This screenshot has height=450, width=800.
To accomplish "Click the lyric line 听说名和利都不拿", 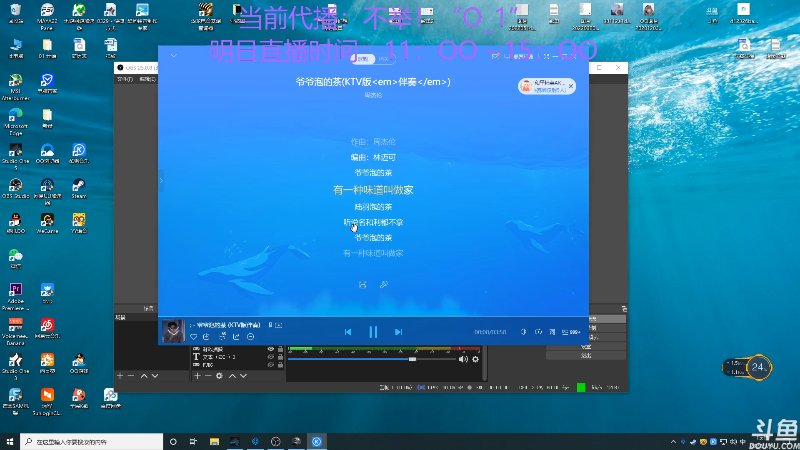I will click(373, 222).
